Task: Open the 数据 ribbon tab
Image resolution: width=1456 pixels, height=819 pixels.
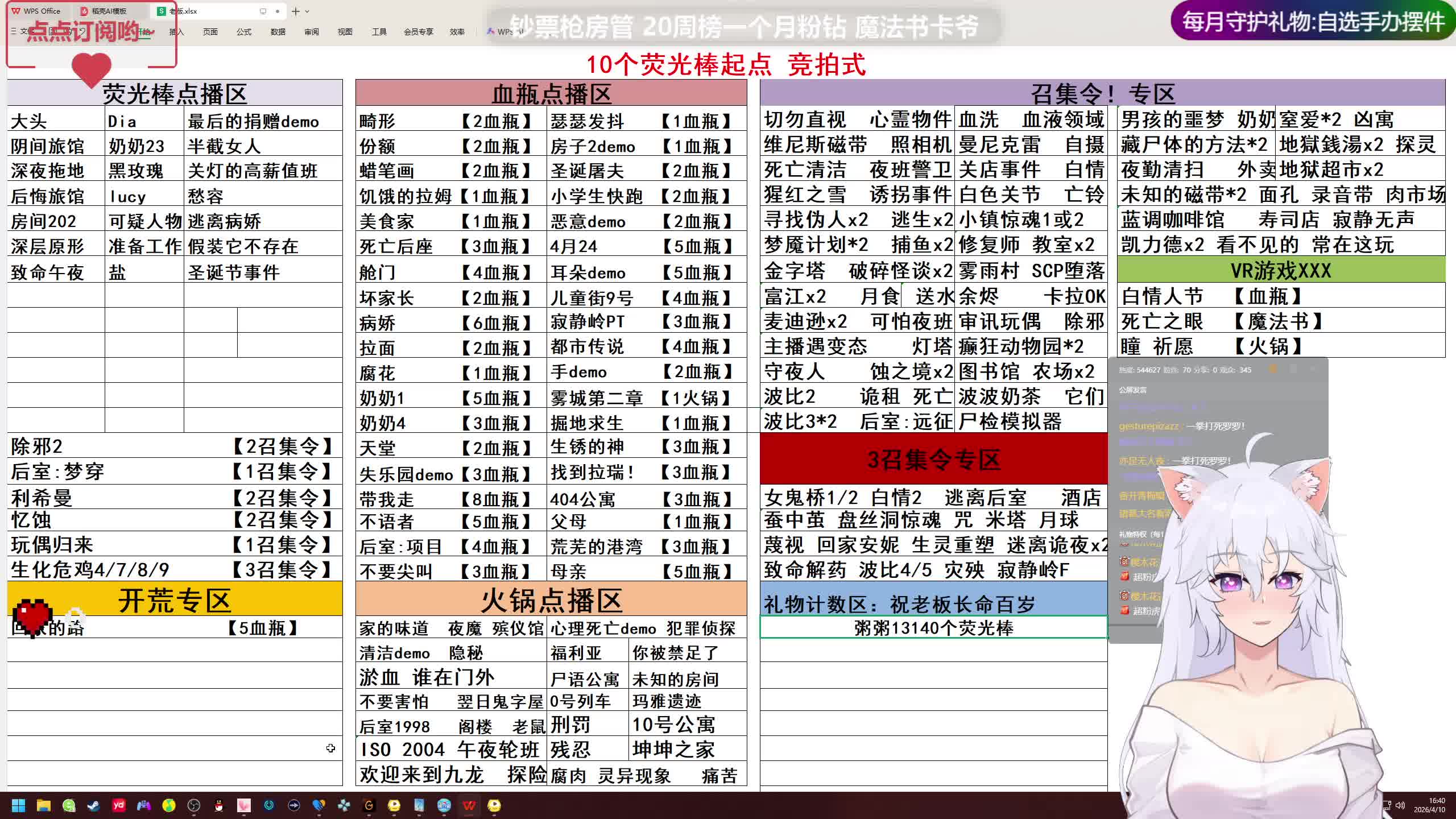Action: point(278,32)
